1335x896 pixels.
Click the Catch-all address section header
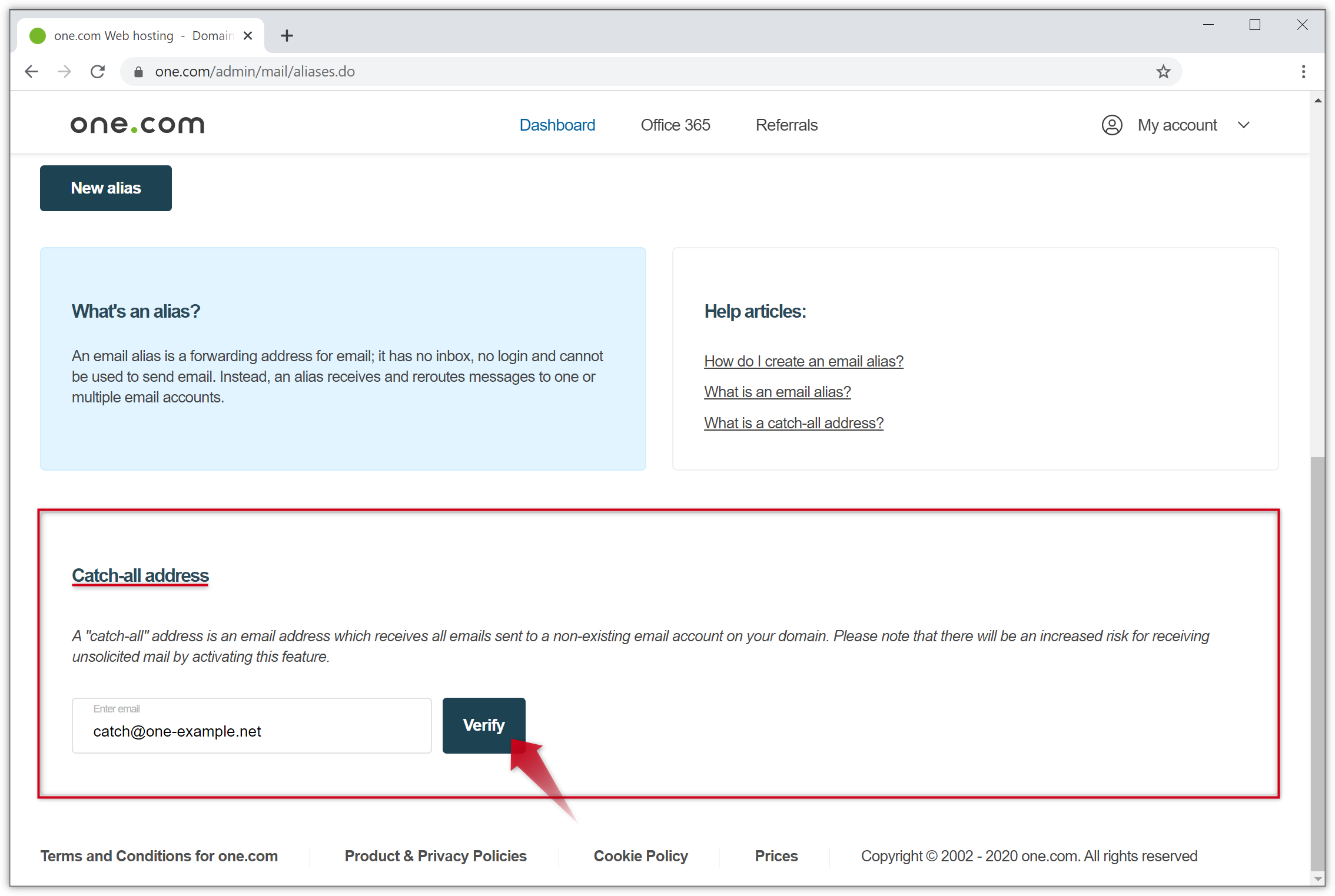point(140,575)
